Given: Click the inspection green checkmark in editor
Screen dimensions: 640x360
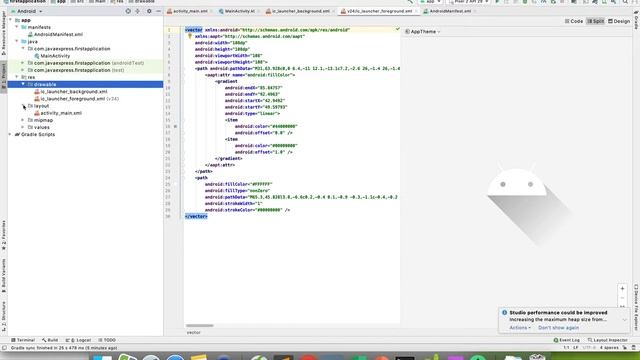Looking at the screenshot, I should (x=397, y=29).
